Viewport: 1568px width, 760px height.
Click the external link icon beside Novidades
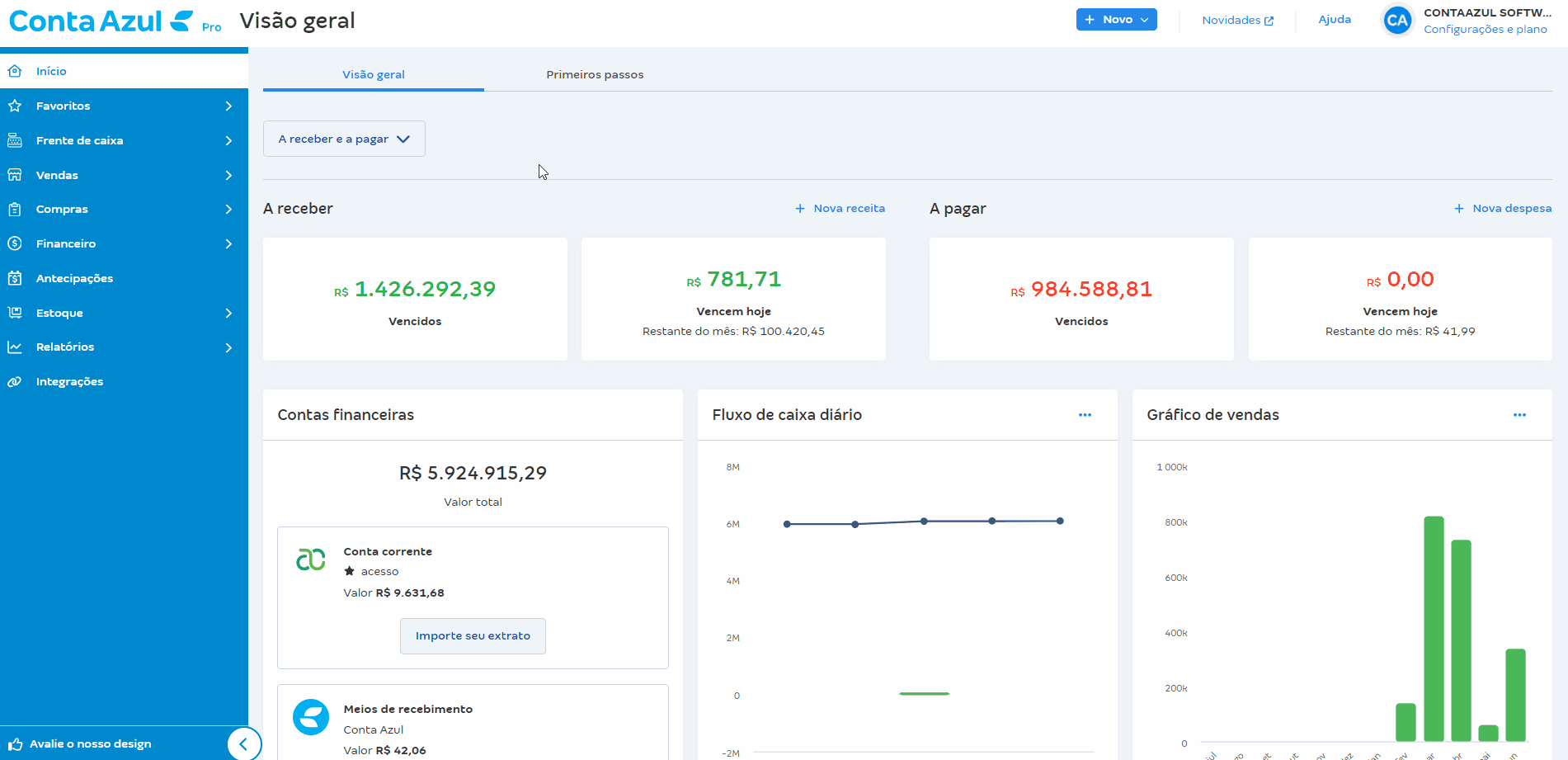click(1269, 21)
